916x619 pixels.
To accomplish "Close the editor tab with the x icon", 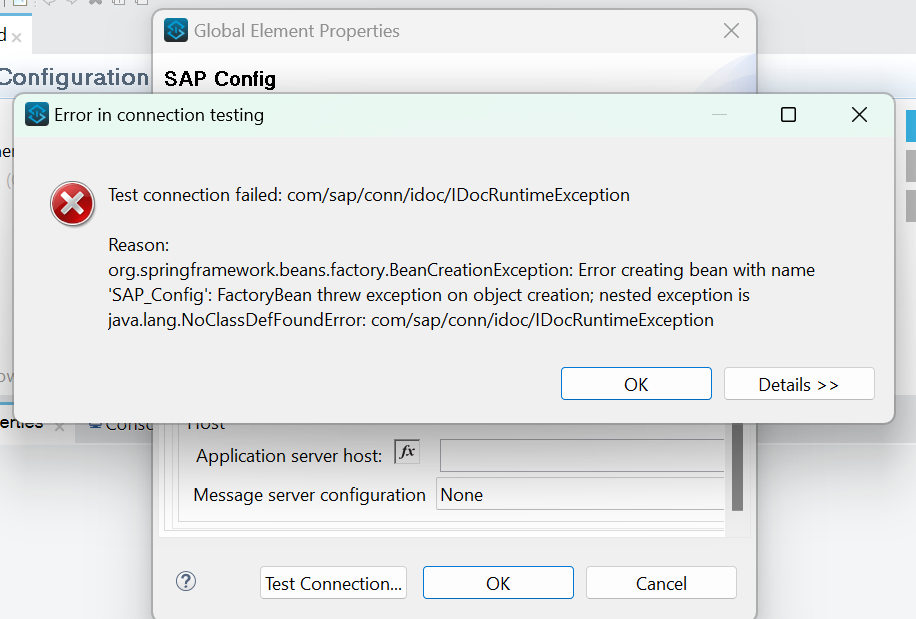I will tap(17, 37).
